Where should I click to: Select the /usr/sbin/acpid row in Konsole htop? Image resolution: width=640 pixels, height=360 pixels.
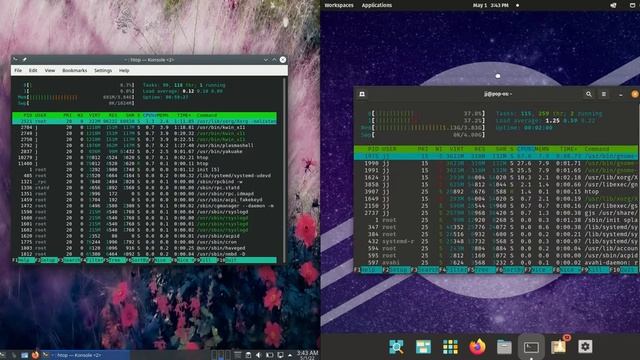[x=144, y=236]
